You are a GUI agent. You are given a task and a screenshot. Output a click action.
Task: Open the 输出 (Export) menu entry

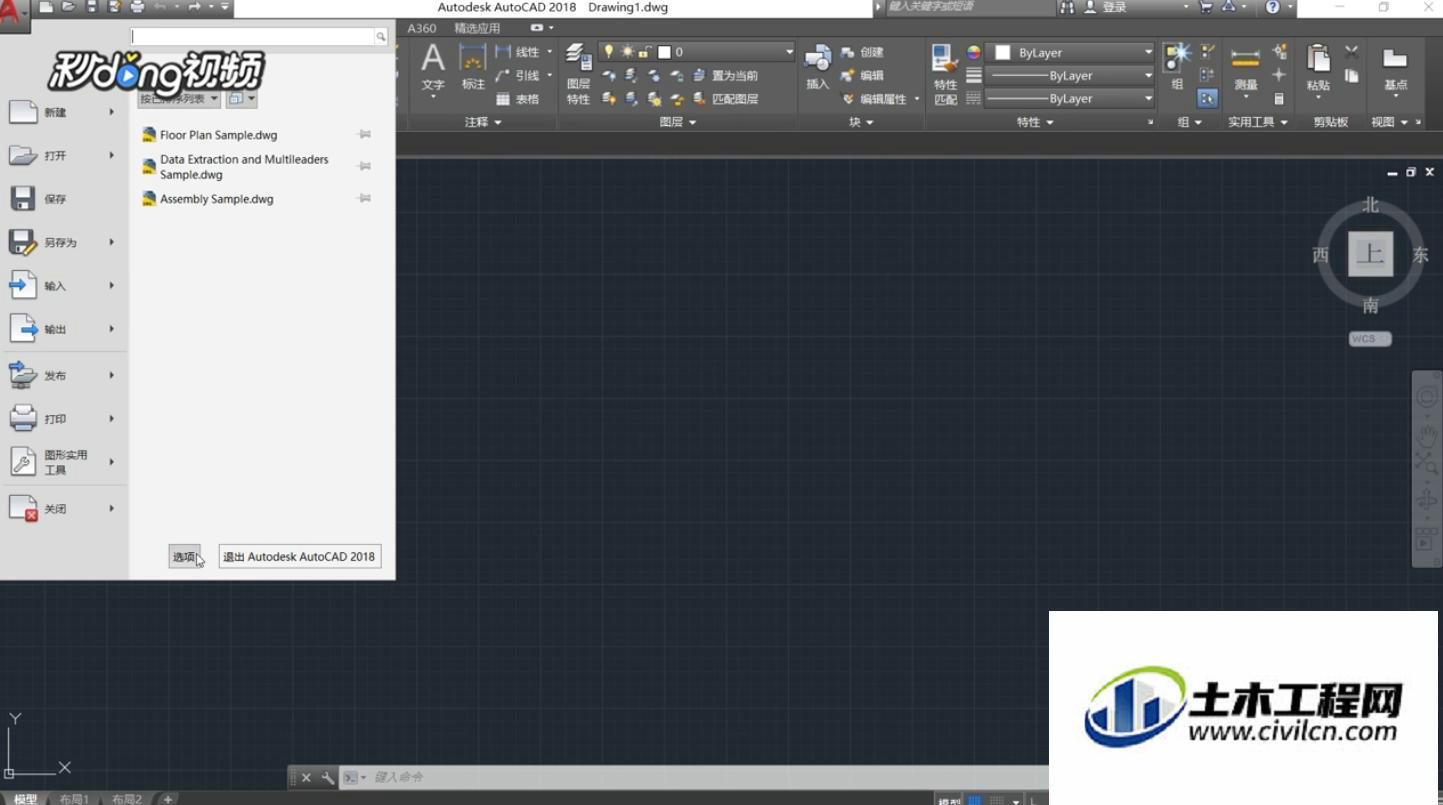pyautogui.click(x=63, y=329)
